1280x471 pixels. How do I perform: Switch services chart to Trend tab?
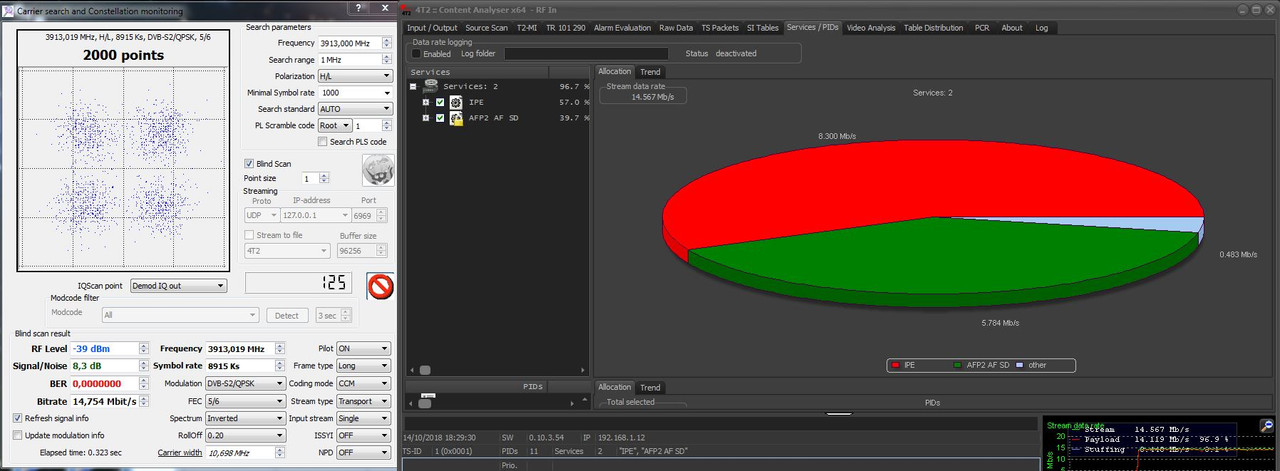[650, 72]
